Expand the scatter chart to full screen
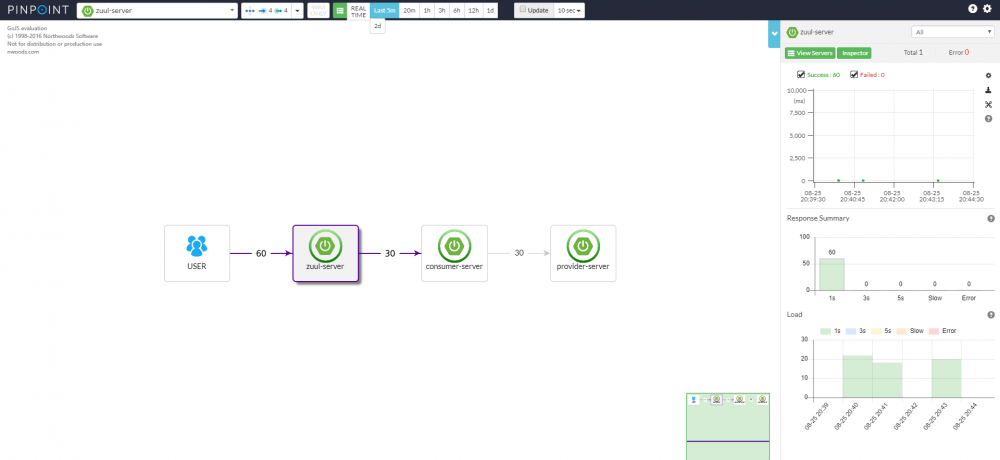This screenshot has height=460, width=1000. [x=989, y=105]
